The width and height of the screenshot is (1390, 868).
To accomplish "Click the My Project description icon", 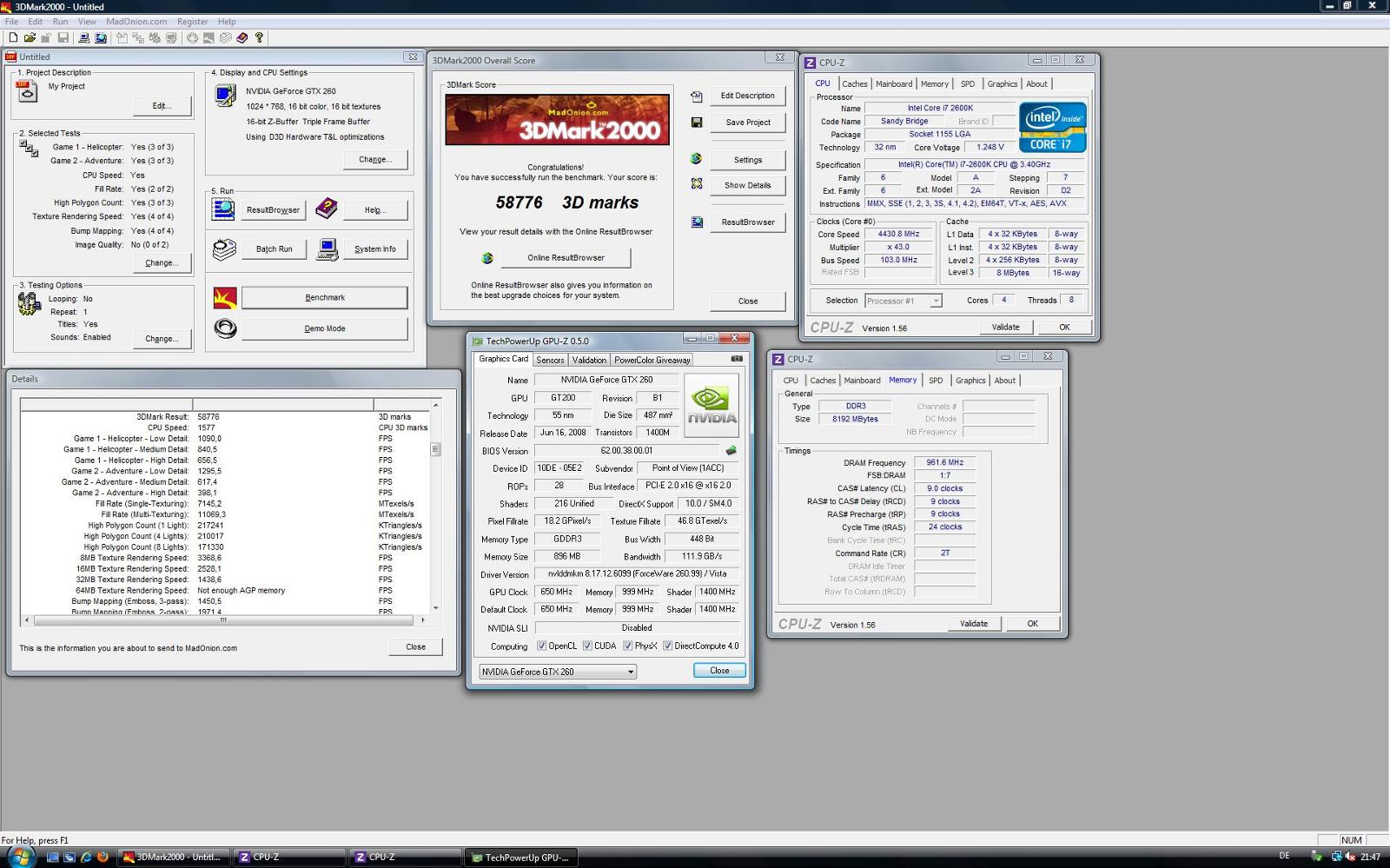I will [x=27, y=90].
